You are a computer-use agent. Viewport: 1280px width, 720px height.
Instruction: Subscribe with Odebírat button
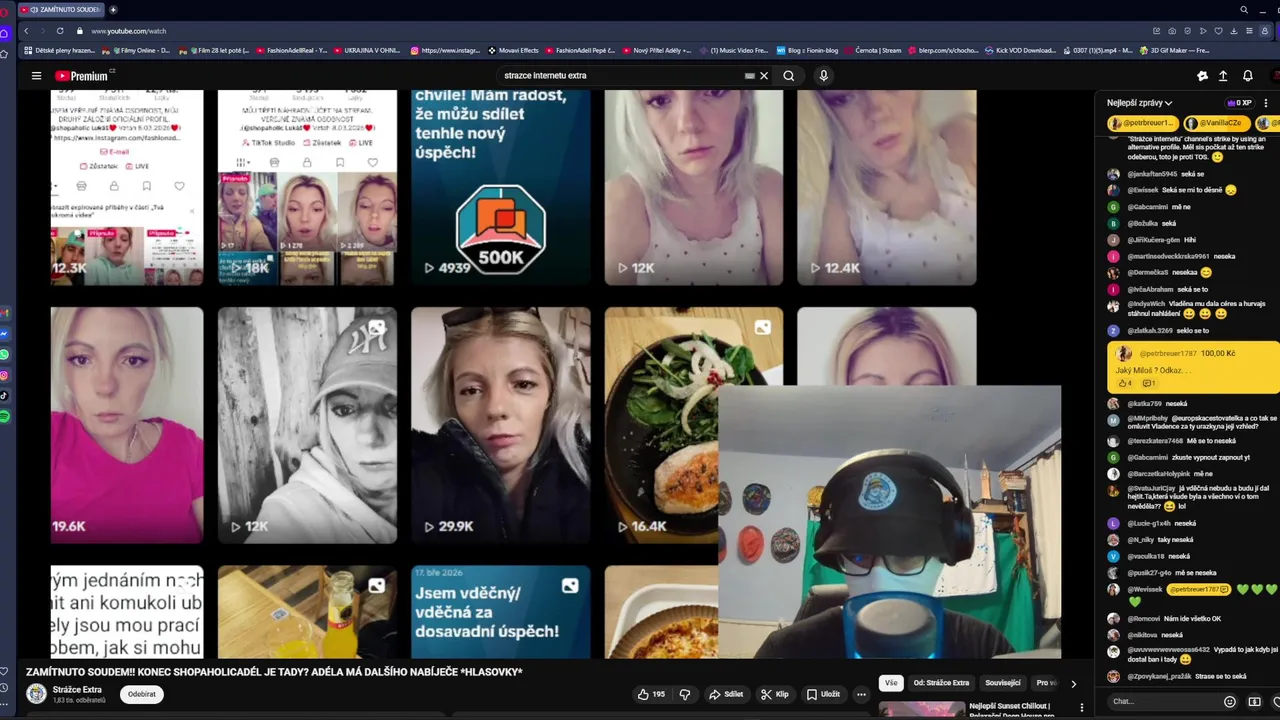pyautogui.click(x=142, y=694)
